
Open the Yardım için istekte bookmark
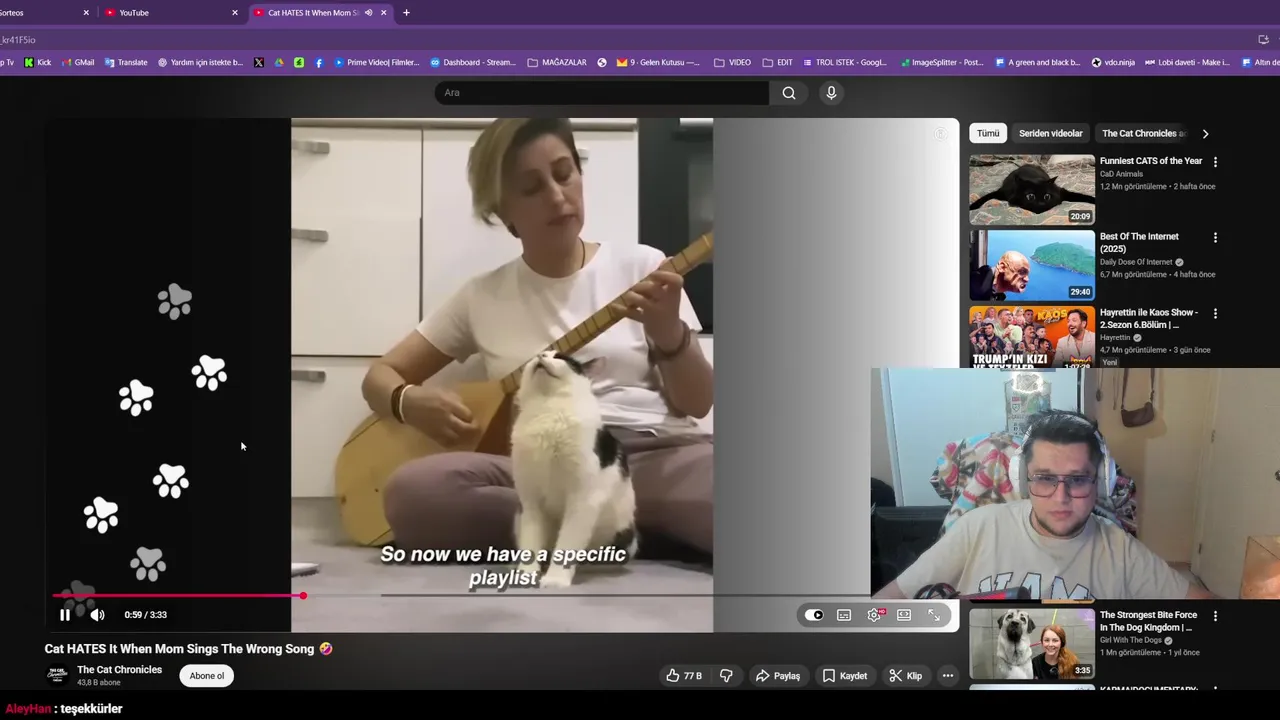(x=200, y=62)
